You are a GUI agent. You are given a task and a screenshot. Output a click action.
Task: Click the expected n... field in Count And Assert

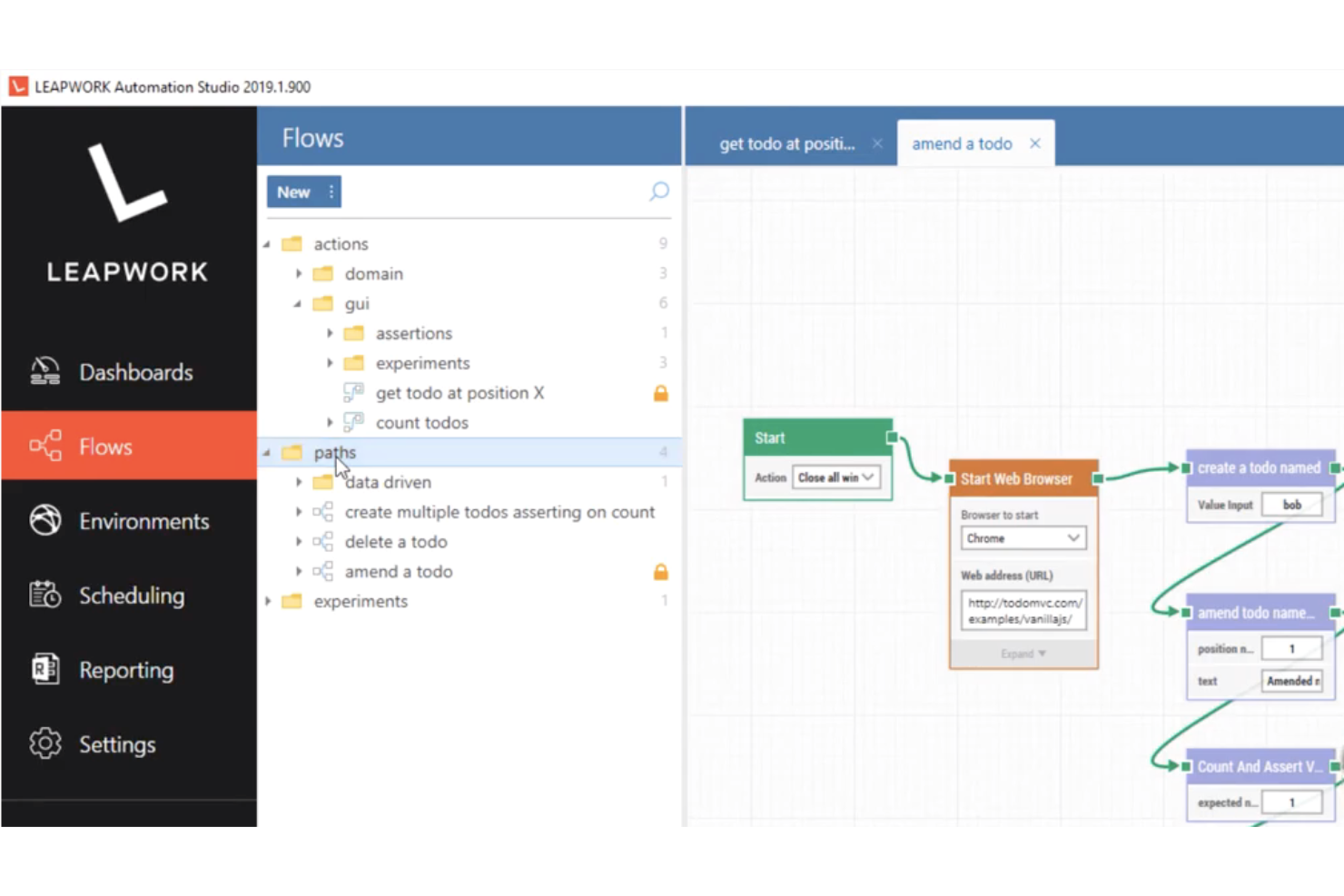pyautogui.click(x=1291, y=802)
